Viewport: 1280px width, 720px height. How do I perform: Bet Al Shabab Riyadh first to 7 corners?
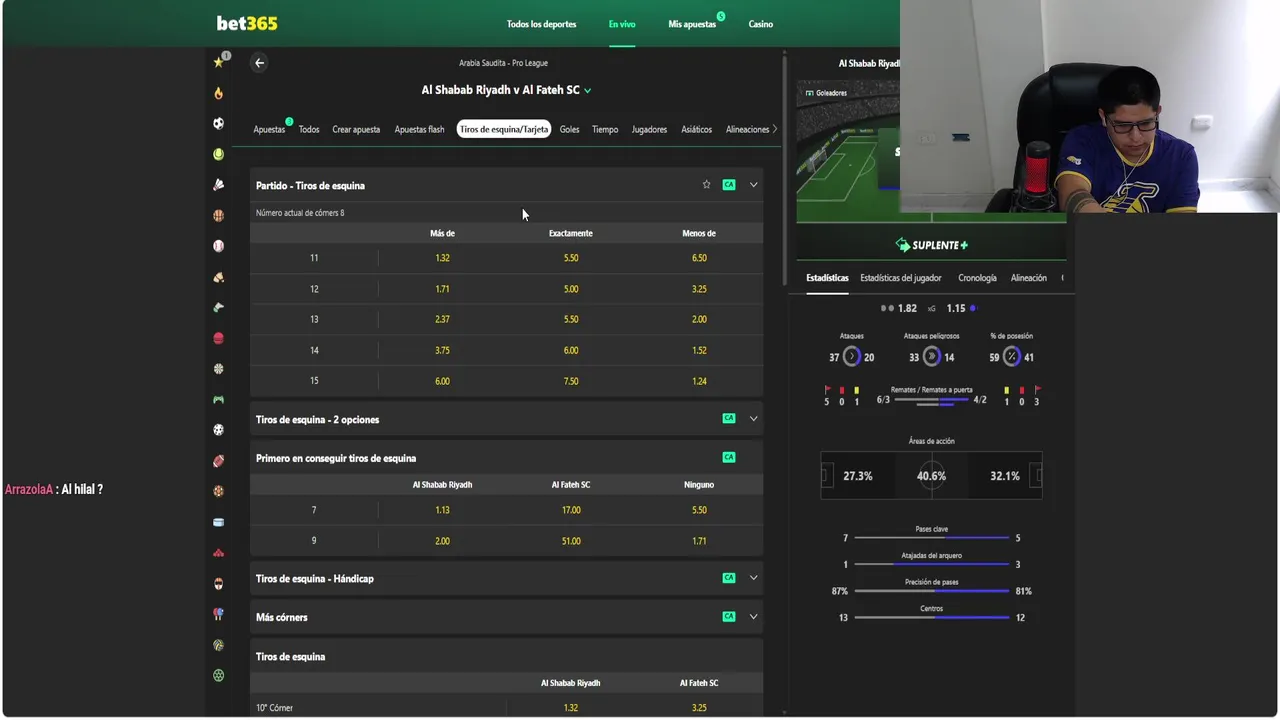coord(442,510)
